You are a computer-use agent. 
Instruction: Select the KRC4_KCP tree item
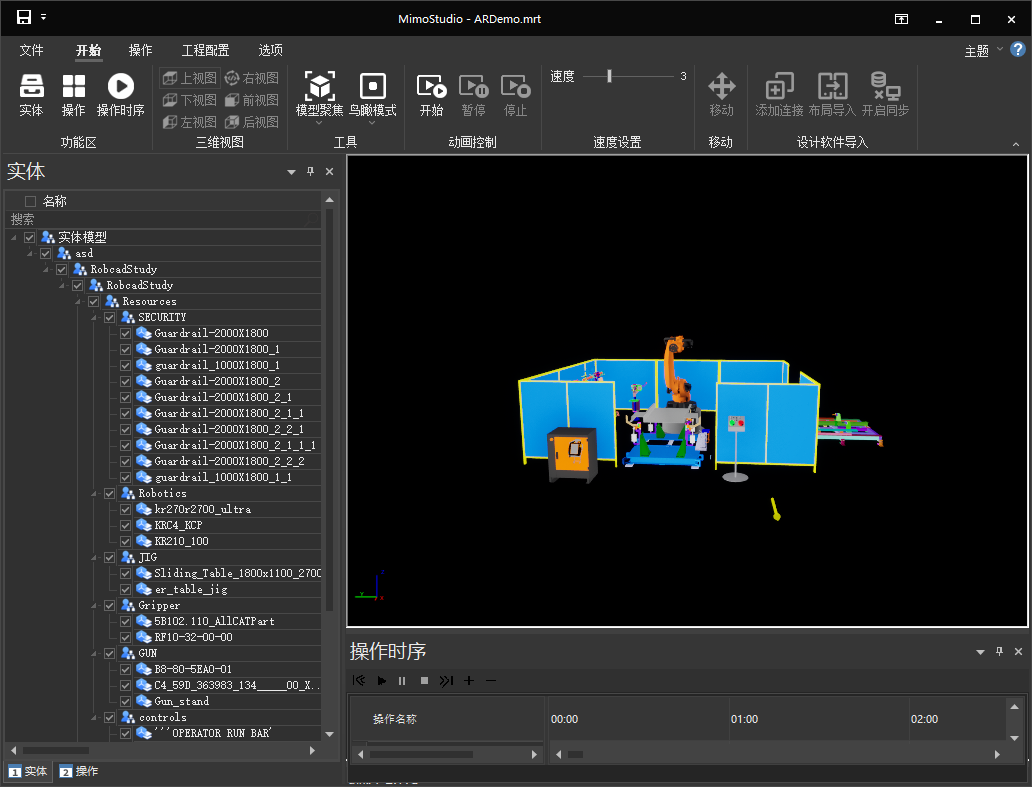178,525
